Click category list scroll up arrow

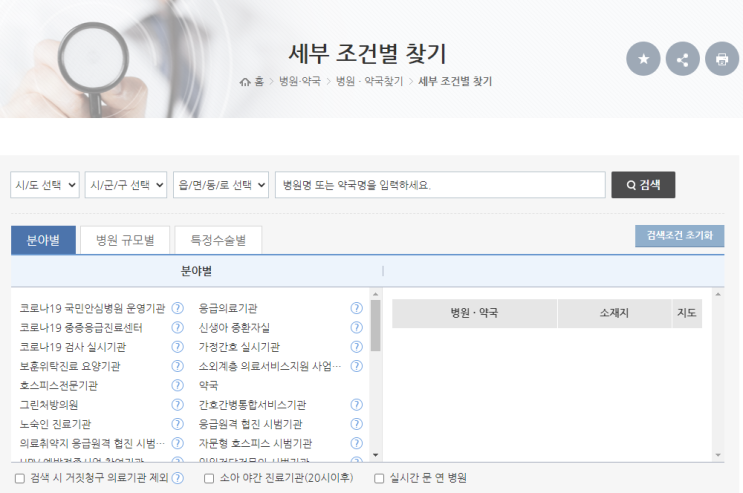click(375, 294)
